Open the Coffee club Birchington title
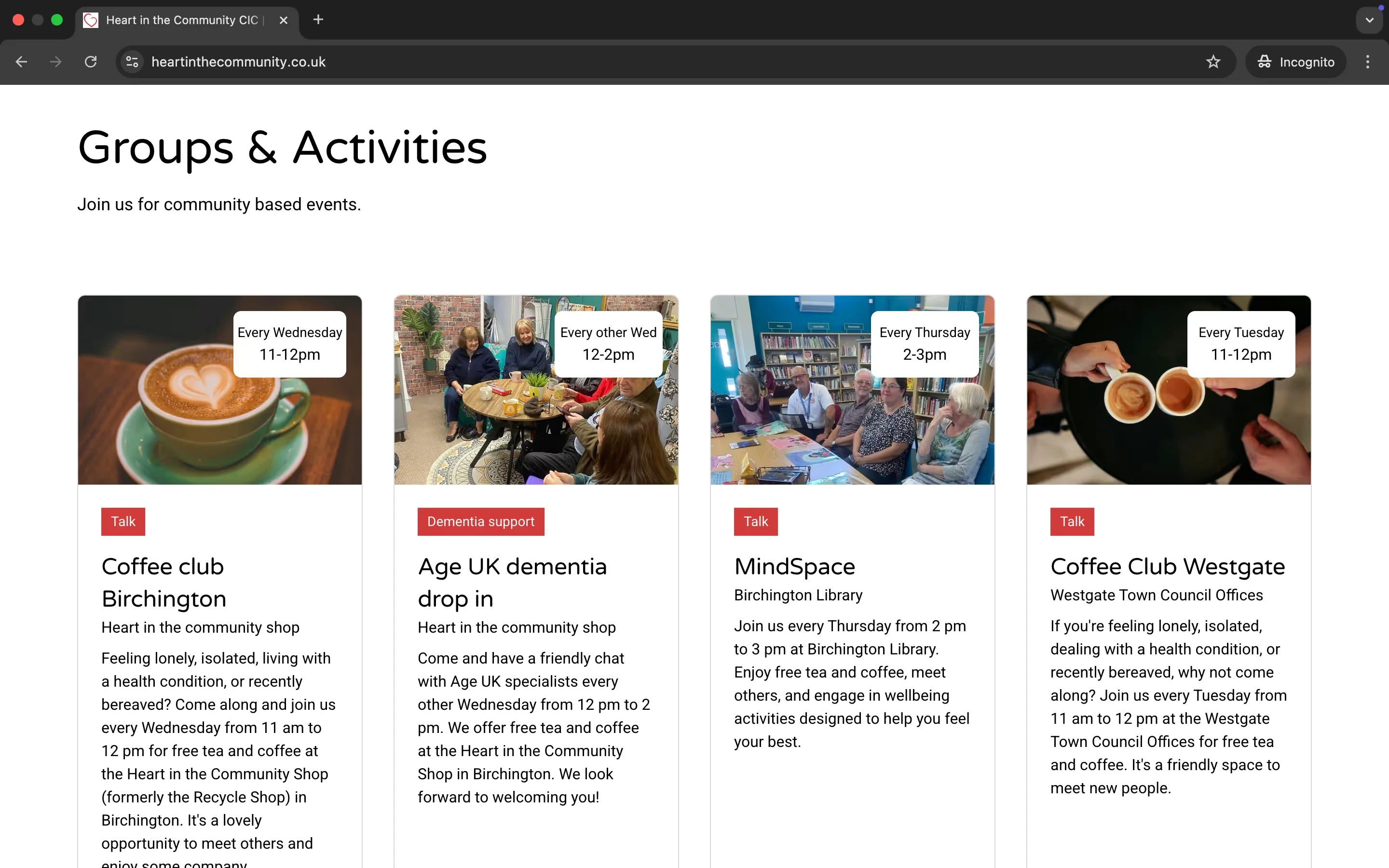This screenshot has width=1389, height=868. point(163,582)
